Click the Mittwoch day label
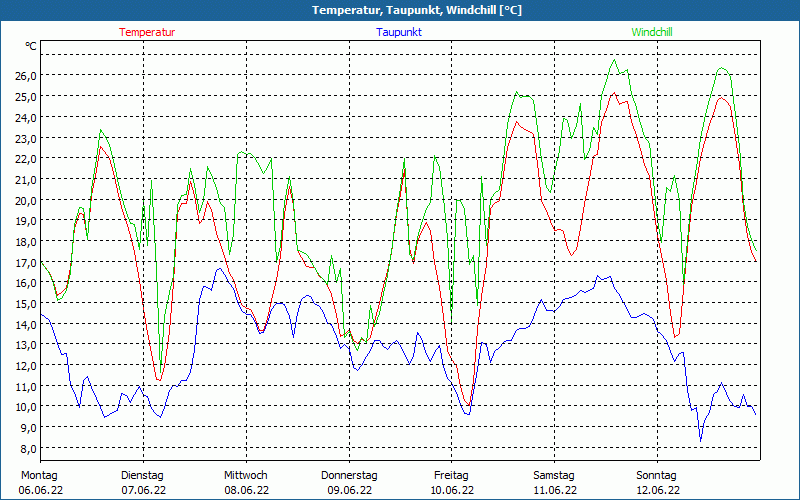 pos(246,475)
